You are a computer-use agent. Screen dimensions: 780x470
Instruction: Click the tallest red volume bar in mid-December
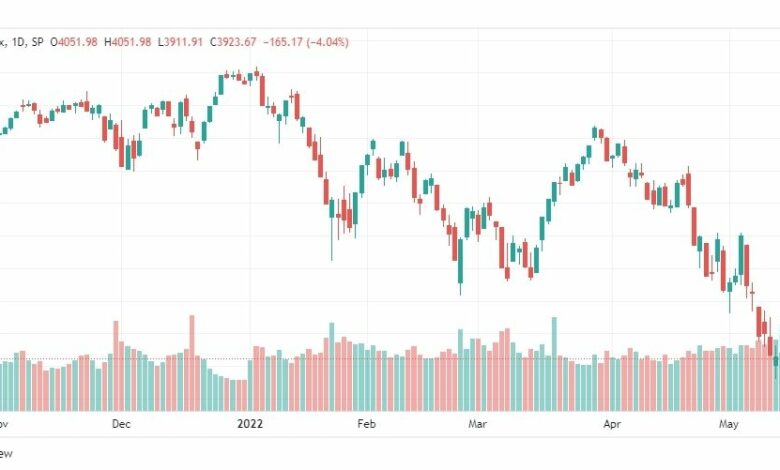coord(192,363)
